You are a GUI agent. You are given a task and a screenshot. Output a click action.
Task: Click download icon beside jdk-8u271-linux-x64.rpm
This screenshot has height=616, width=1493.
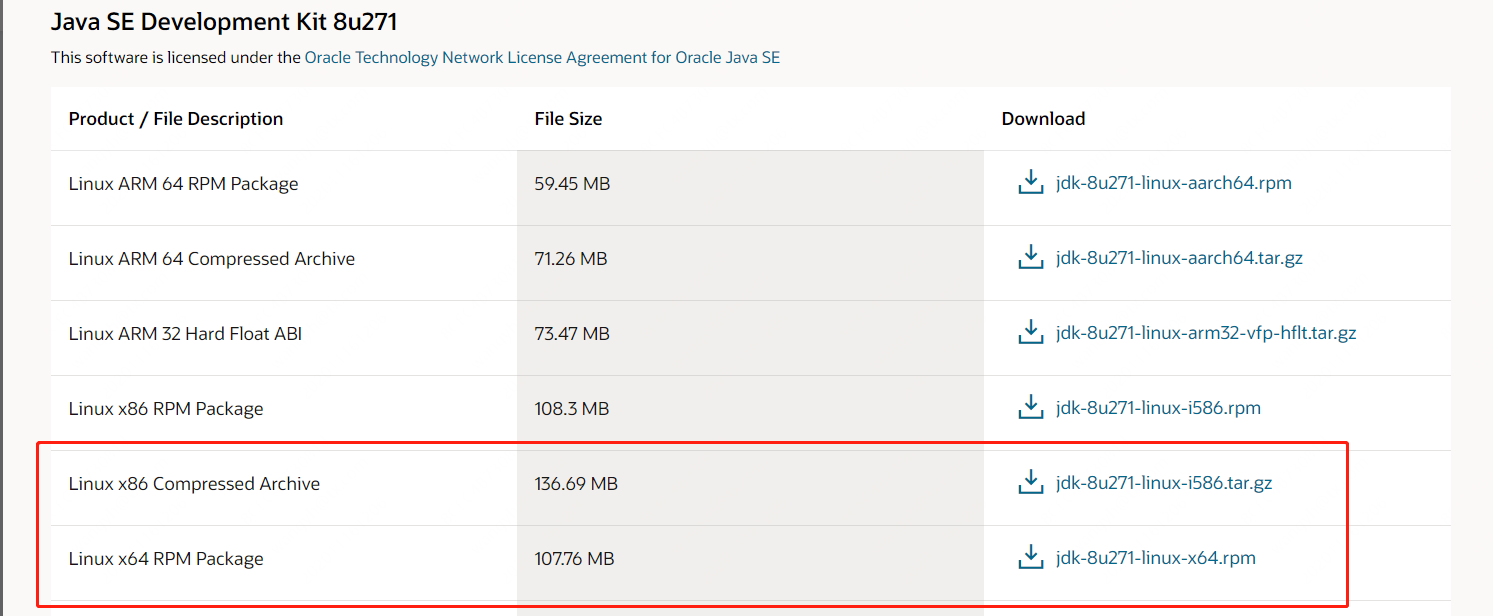pos(1030,558)
